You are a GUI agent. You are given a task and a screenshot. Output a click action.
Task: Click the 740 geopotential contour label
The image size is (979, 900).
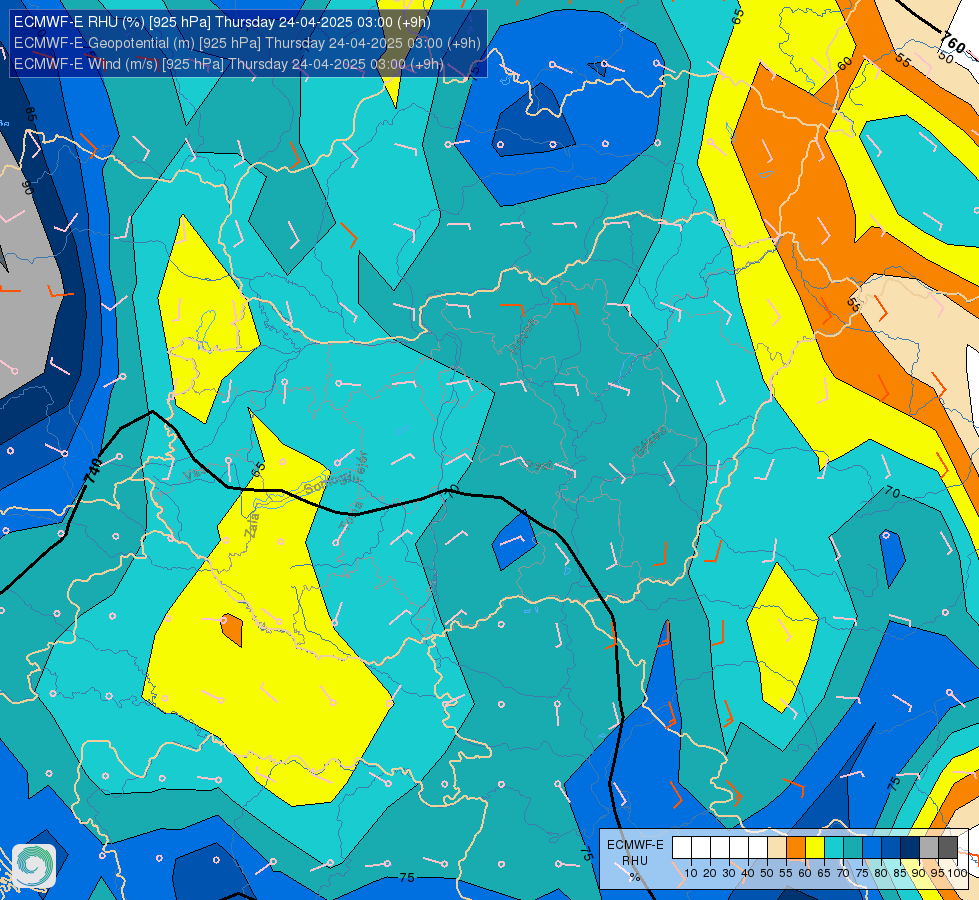92,471
